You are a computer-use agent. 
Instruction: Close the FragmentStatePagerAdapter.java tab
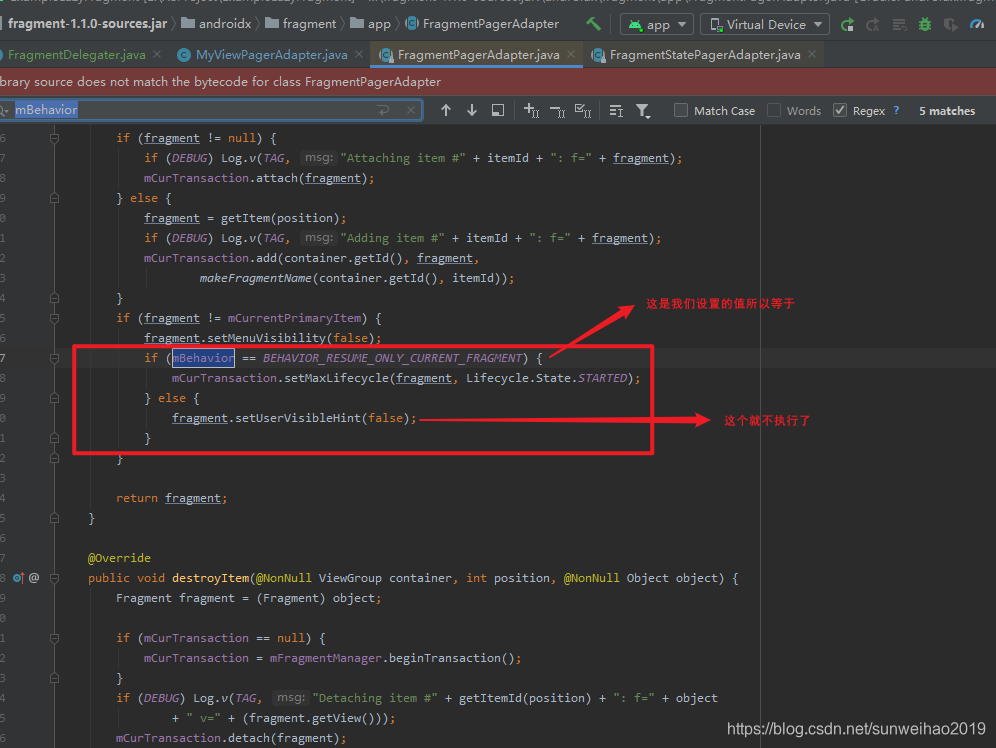[812, 55]
